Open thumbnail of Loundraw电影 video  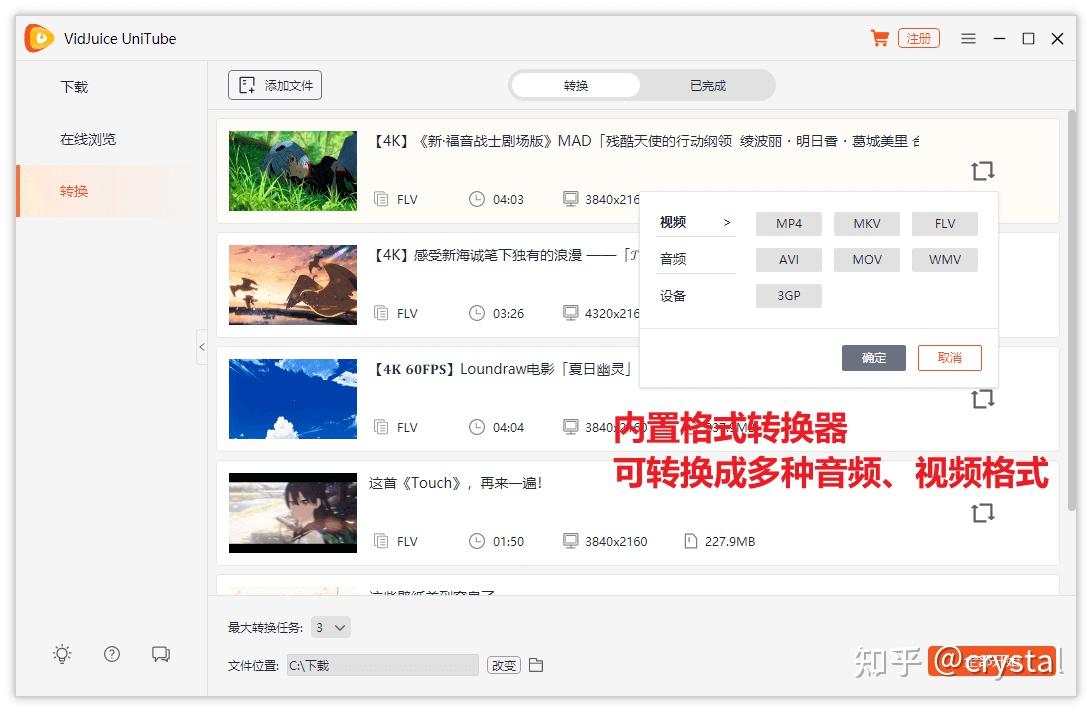click(x=292, y=398)
